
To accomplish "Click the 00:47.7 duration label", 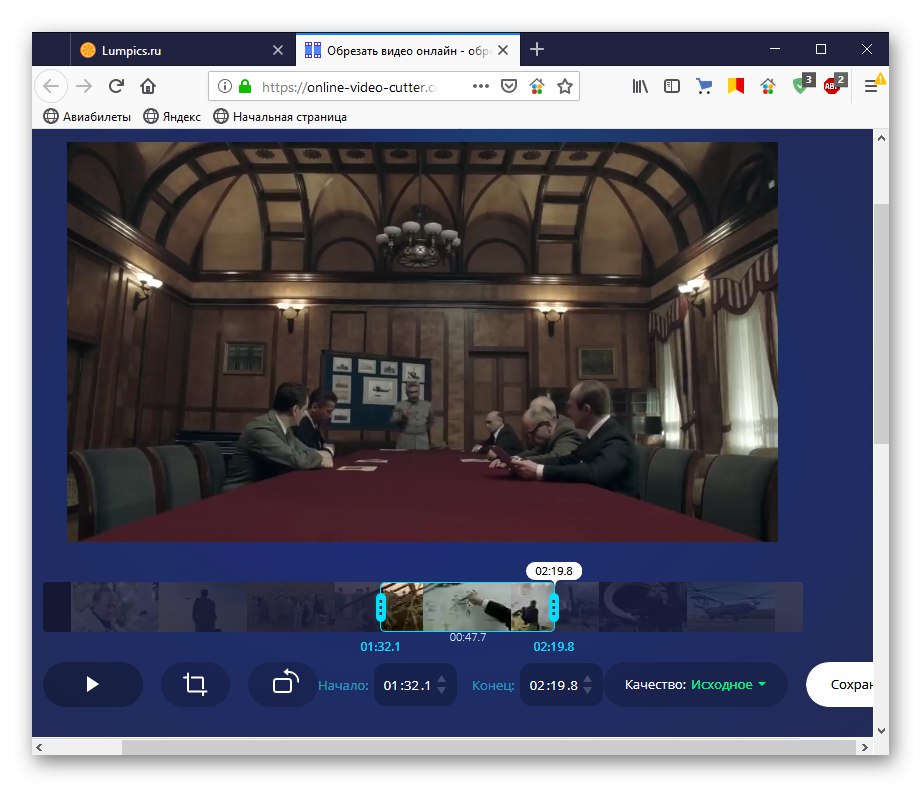I will pos(468,637).
